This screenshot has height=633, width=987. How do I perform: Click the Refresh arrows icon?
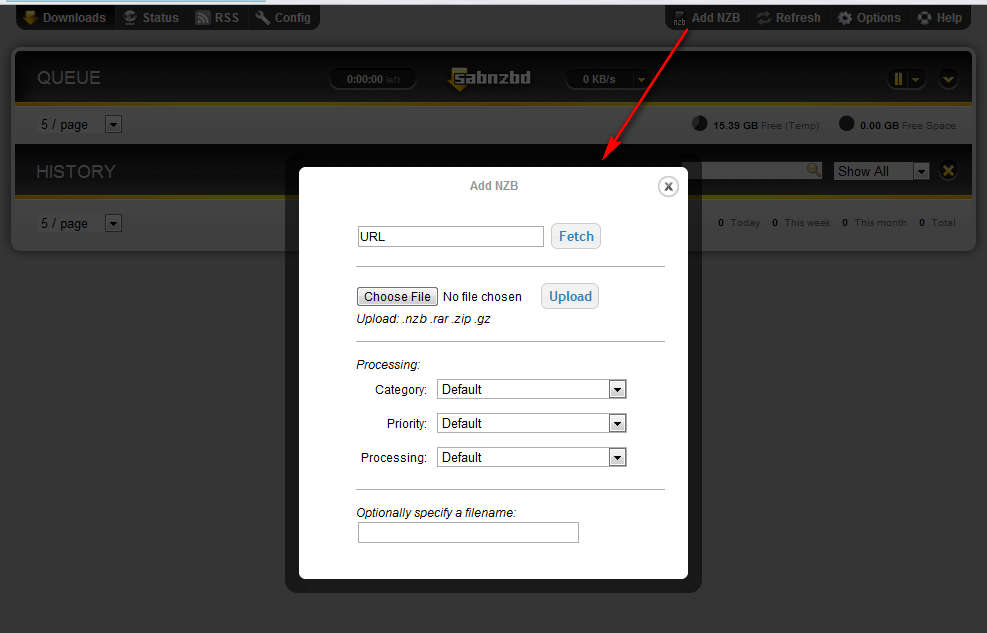(764, 18)
